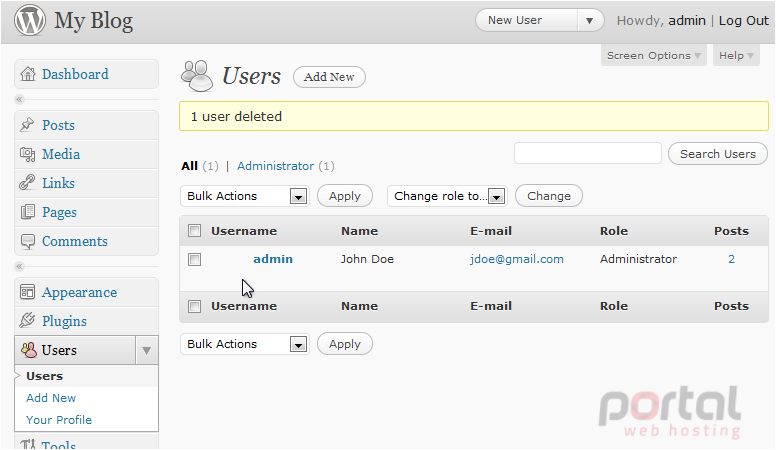
Task: Tick the admin user row checkbox
Action: coord(194,259)
